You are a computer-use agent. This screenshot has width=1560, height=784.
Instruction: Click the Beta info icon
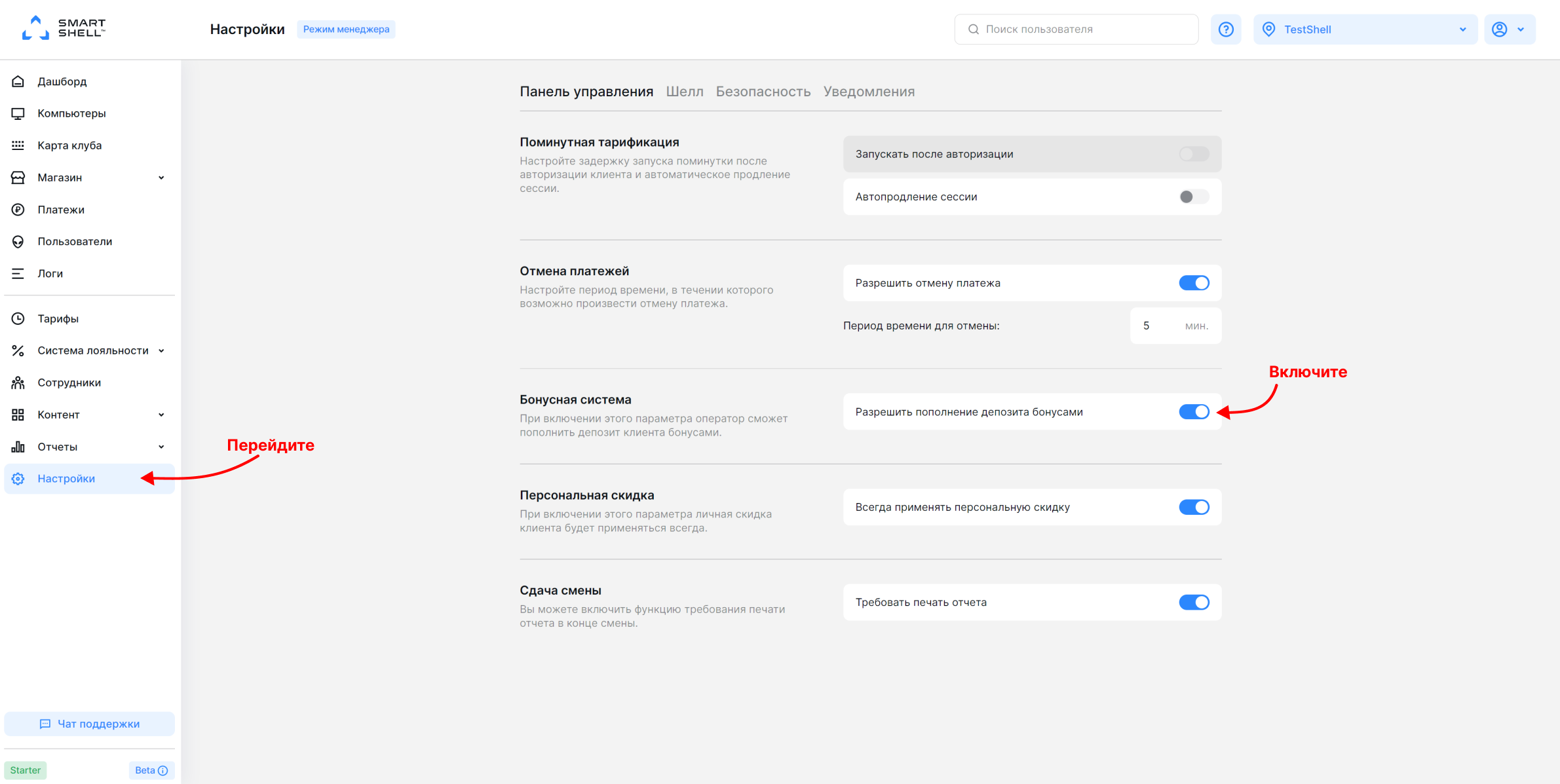click(x=163, y=770)
